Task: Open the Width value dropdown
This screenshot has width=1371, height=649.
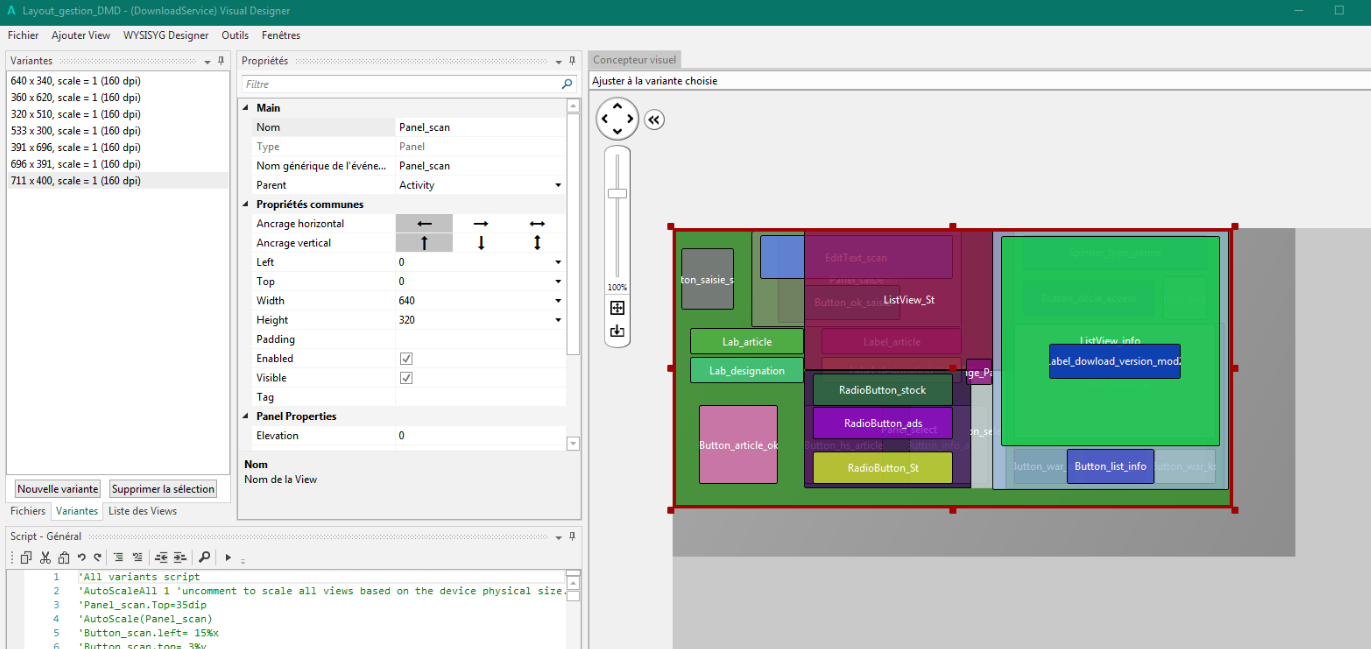Action: pyautogui.click(x=557, y=300)
